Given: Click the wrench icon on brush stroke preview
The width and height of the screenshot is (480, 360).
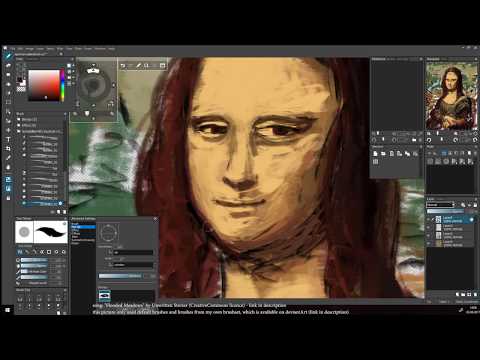Looking at the screenshot, I should [x=64, y=224].
